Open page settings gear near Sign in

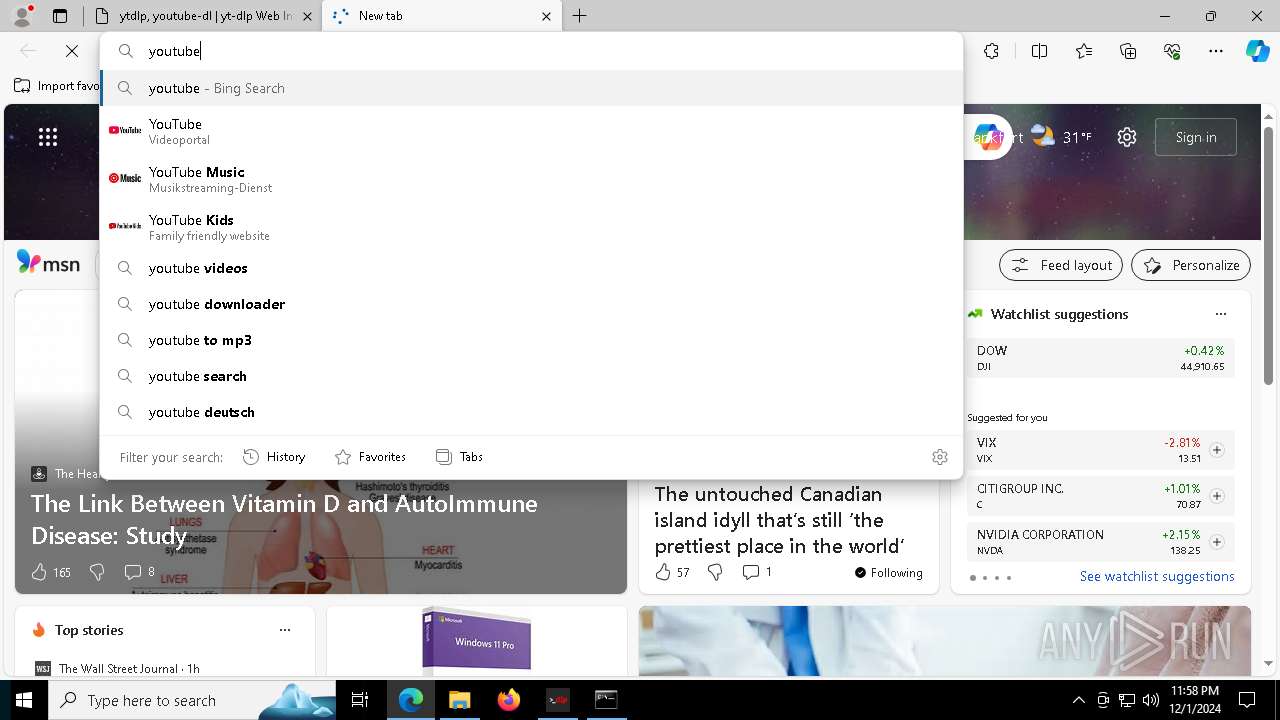(1127, 137)
